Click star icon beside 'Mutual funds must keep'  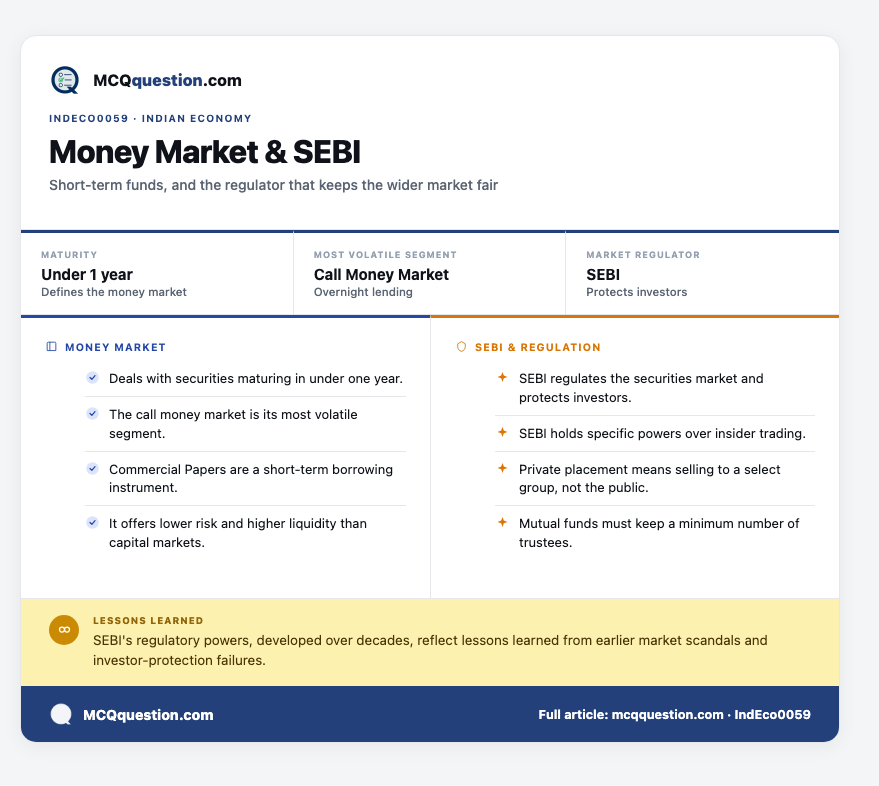click(502, 521)
